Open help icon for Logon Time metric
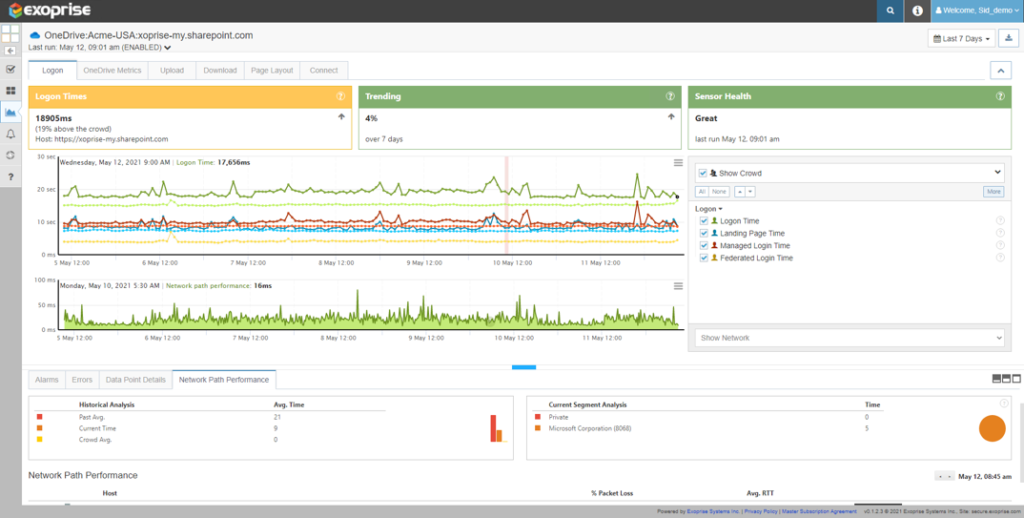Image resolution: width=1024 pixels, height=518 pixels. pos(1000,221)
